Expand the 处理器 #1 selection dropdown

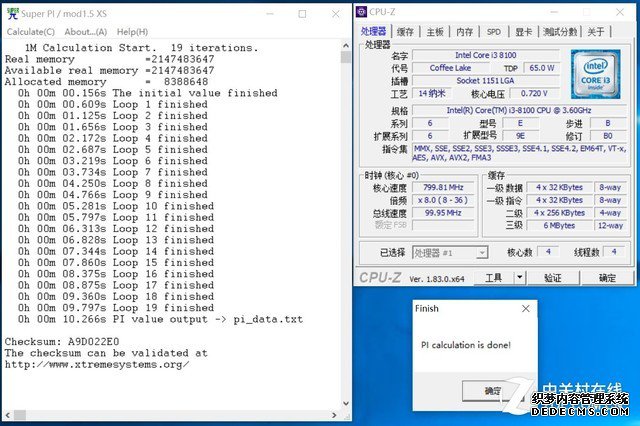click(482, 253)
